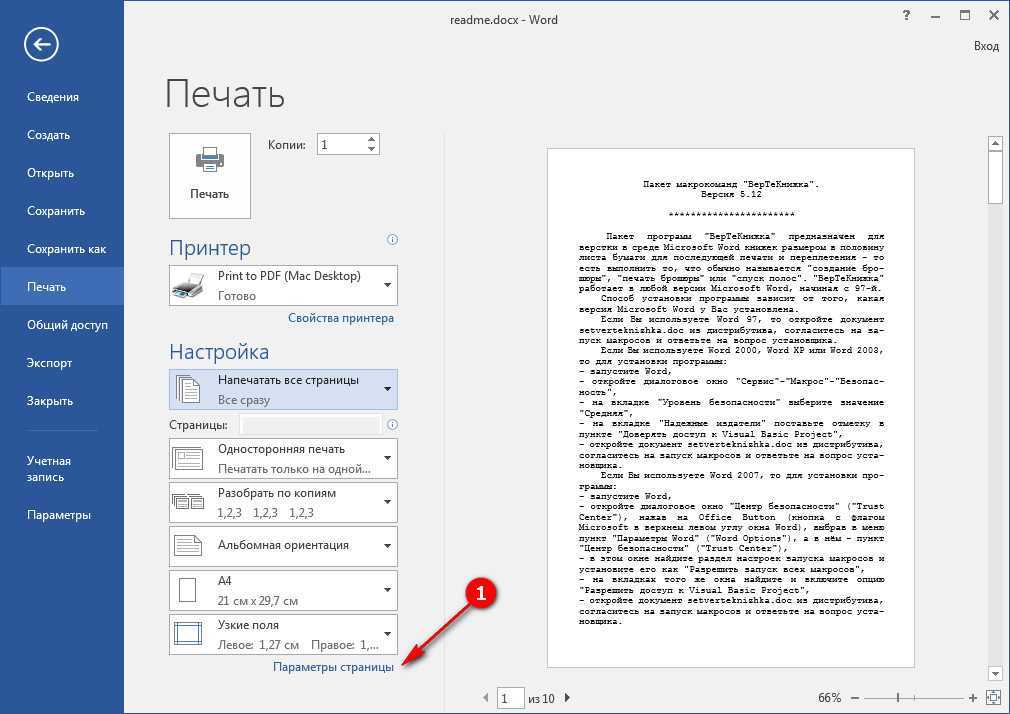Viewport: 1010px width, 714px height.
Task: Open the Свойства принтера link
Action: coord(341,318)
